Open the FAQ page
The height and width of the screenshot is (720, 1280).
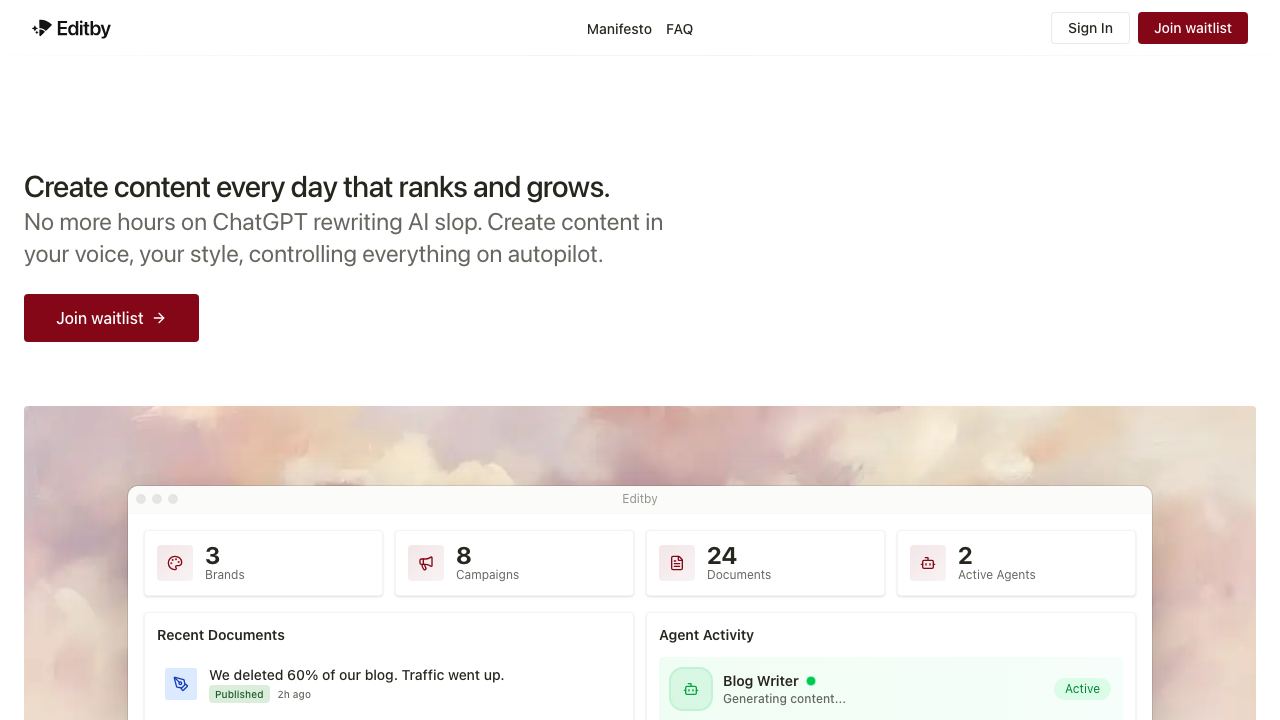680,29
